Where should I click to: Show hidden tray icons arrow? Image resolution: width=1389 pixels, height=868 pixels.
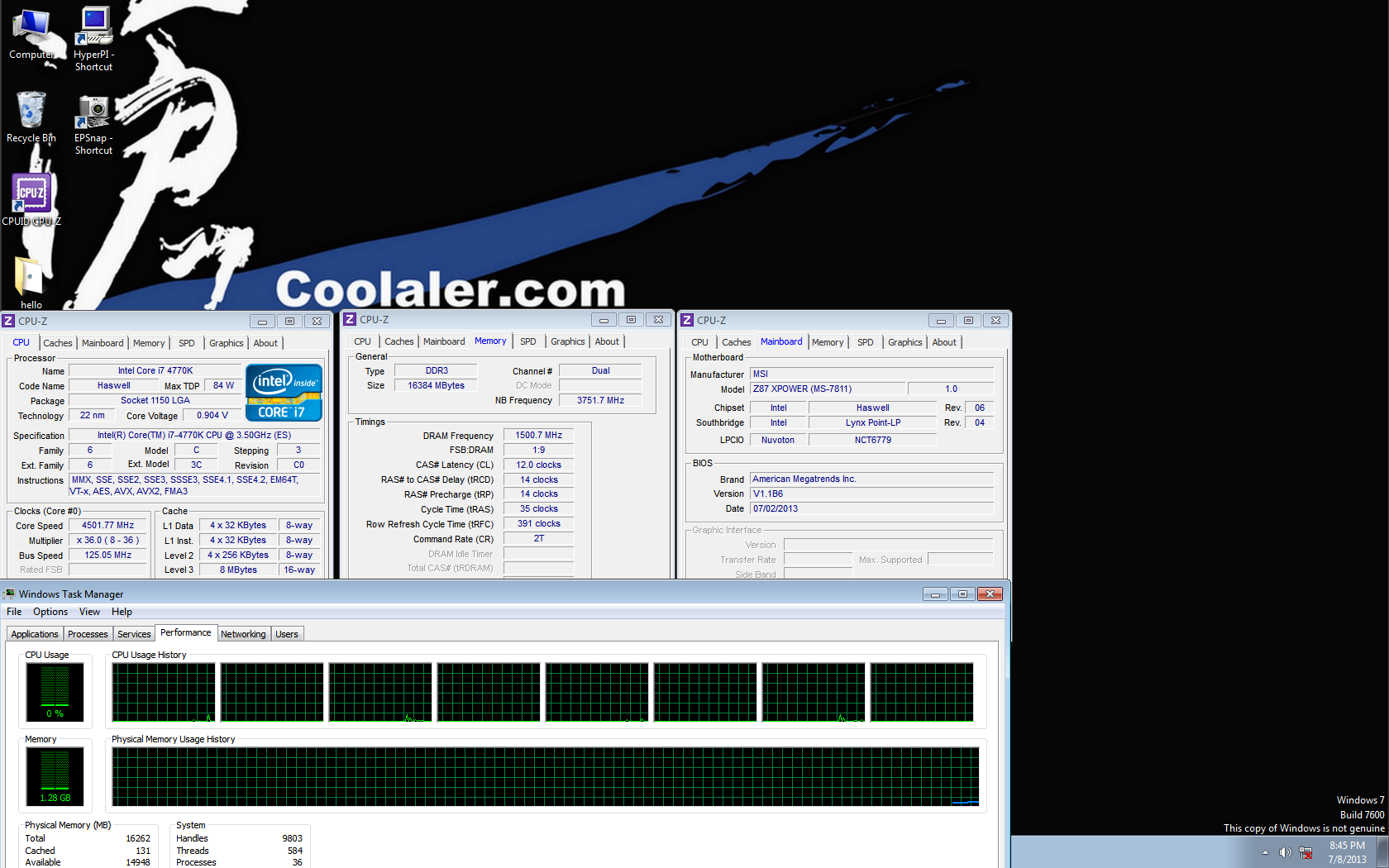point(1265,852)
